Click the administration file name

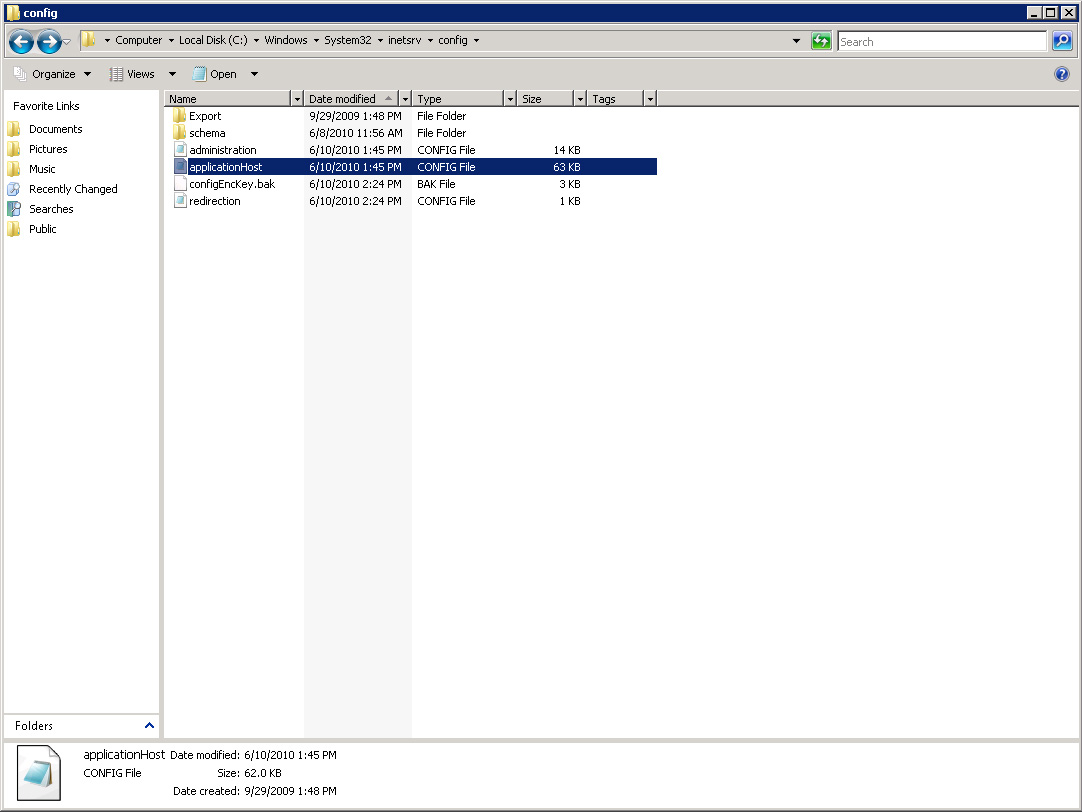(x=223, y=150)
